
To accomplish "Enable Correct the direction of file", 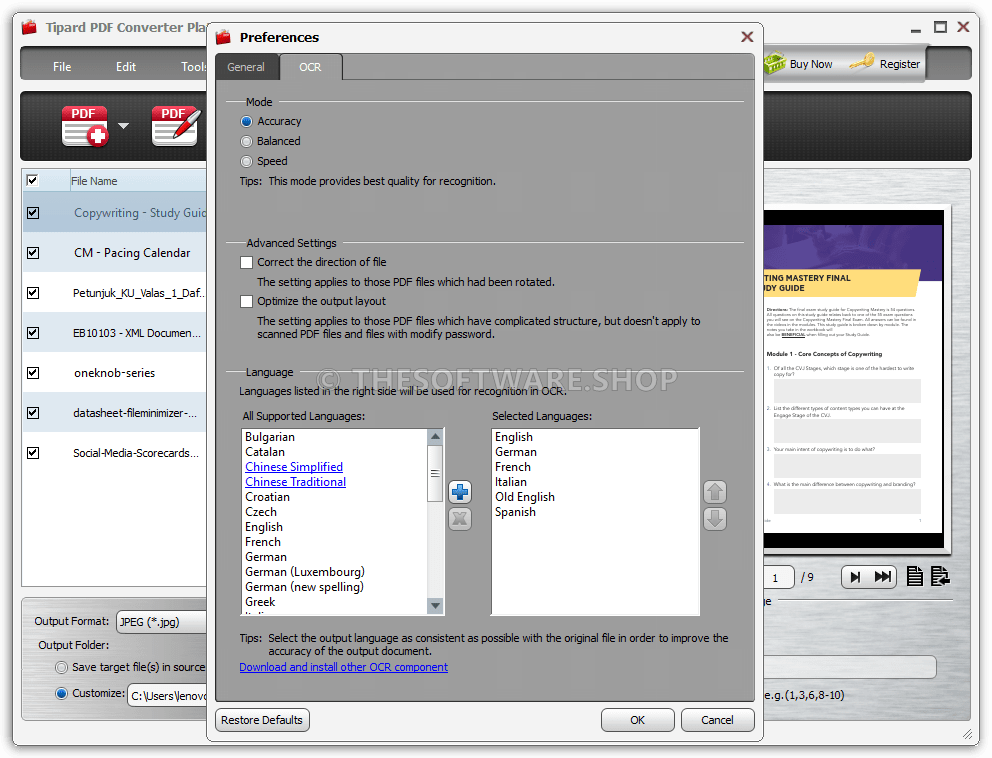I will [245, 262].
